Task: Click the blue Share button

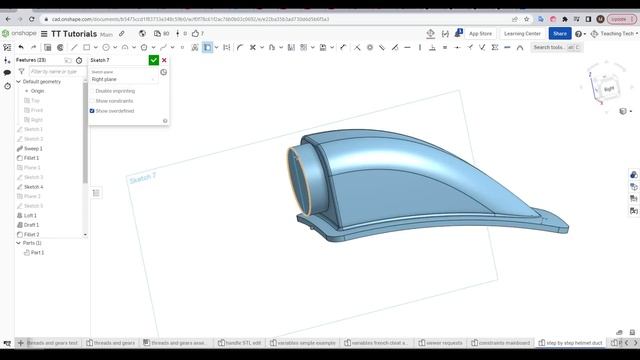Action: [560, 33]
